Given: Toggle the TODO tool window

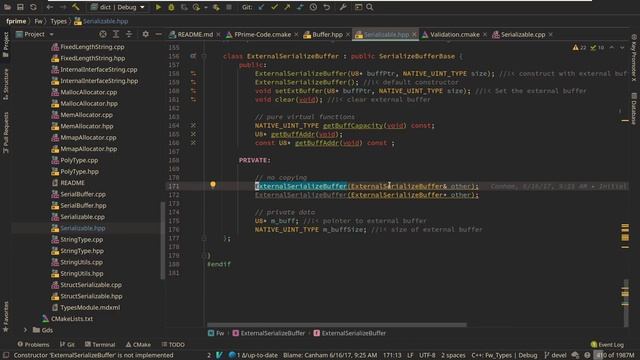Looking at the screenshot, I should [173, 344].
